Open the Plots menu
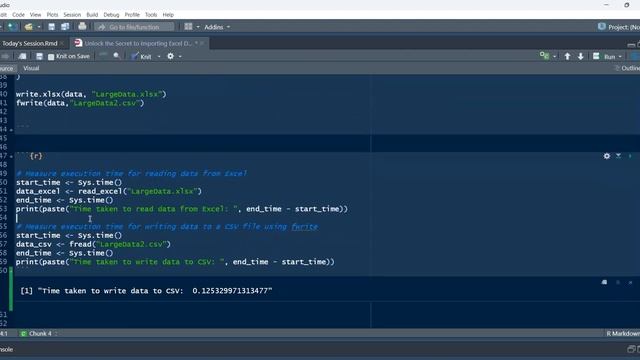Screen dimensions: 640x360 click(52, 15)
